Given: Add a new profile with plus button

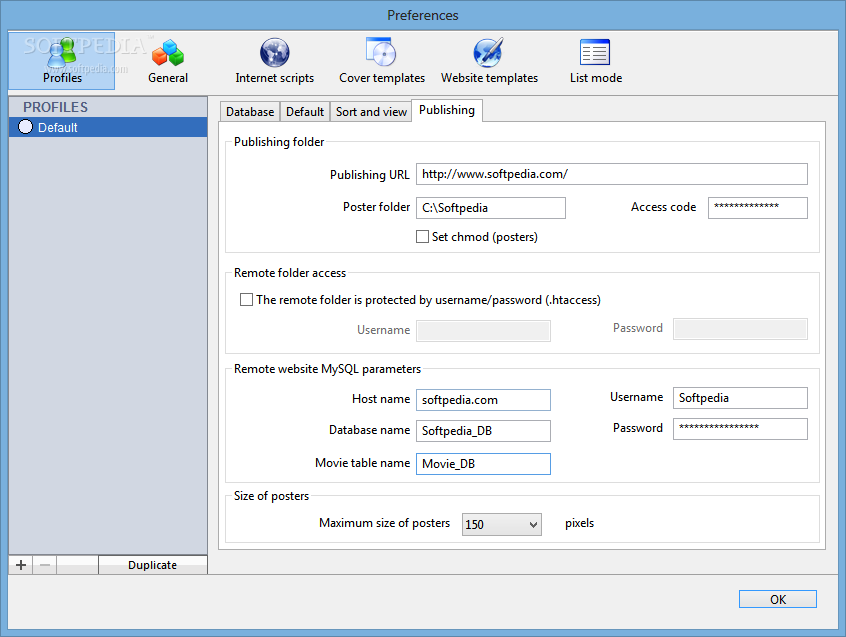Looking at the screenshot, I should point(21,565).
